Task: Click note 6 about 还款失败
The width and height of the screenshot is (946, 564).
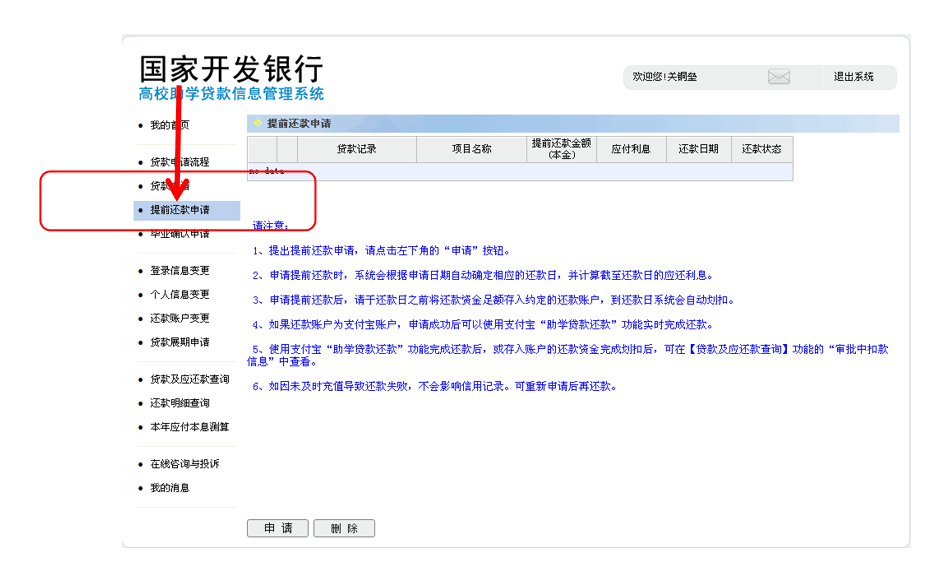Action: [435, 386]
